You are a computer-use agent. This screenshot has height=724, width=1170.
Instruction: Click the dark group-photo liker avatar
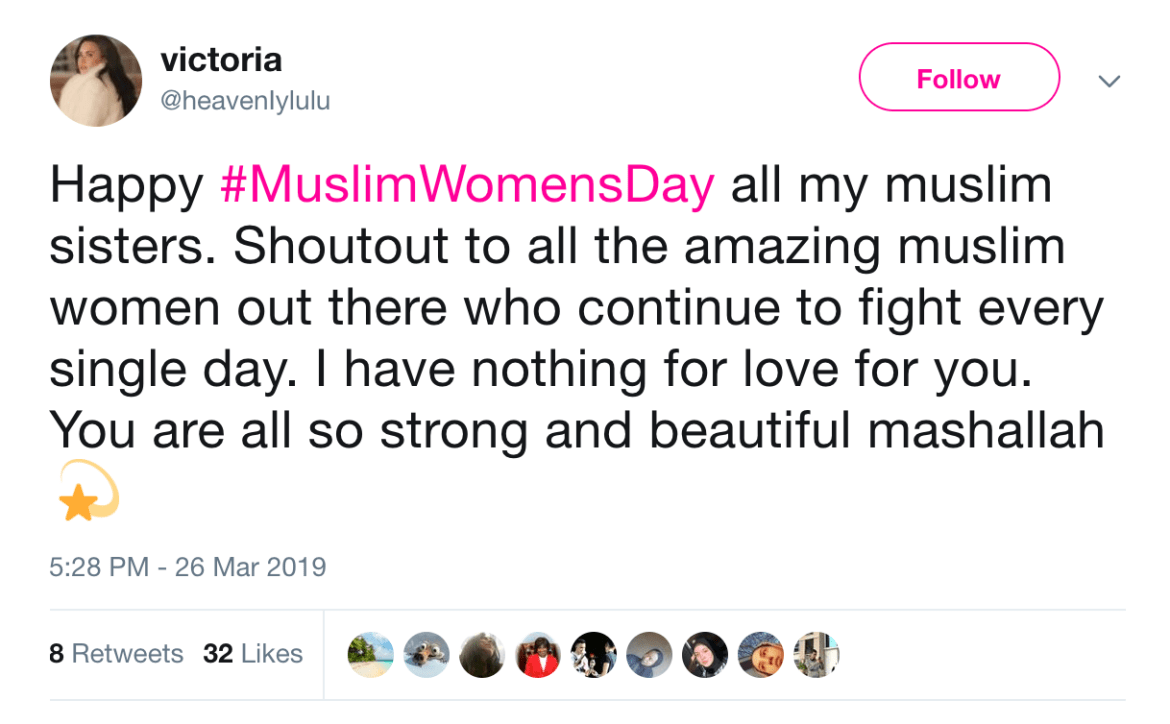[x=594, y=655]
